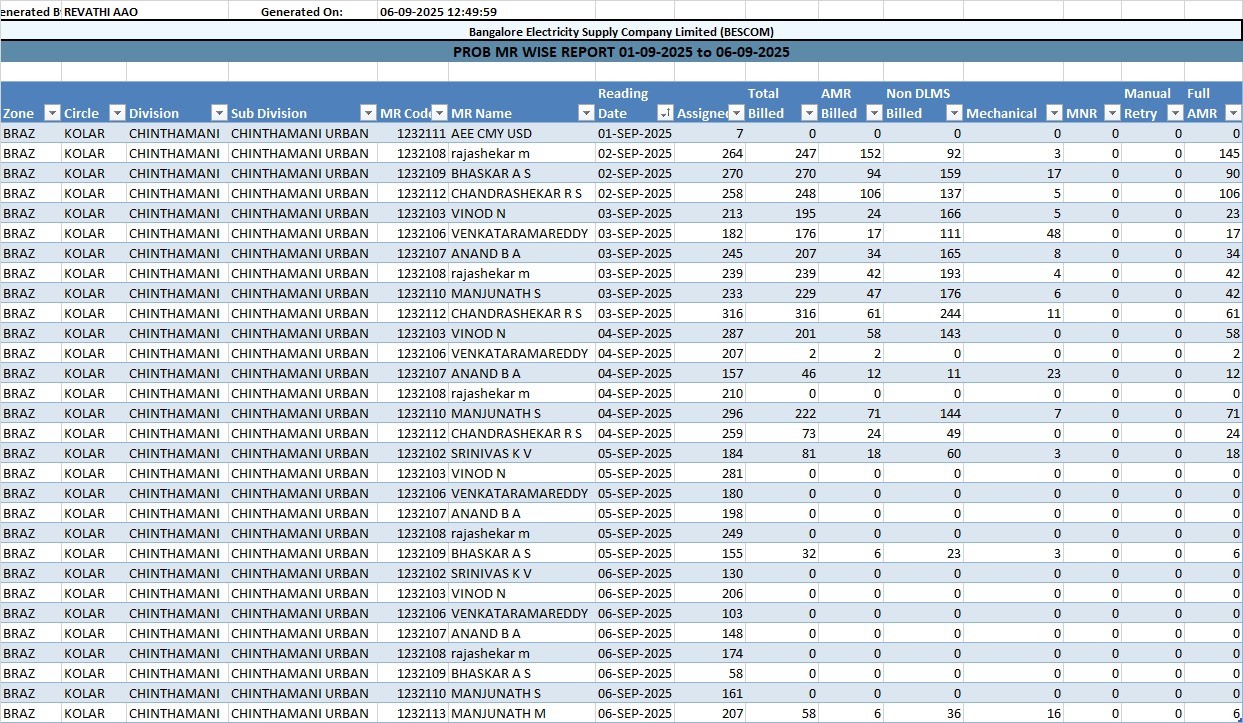Open the Non DLMS Billed filter dropdown
This screenshot has height=723, width=1243.
click(x=954, y=113)
